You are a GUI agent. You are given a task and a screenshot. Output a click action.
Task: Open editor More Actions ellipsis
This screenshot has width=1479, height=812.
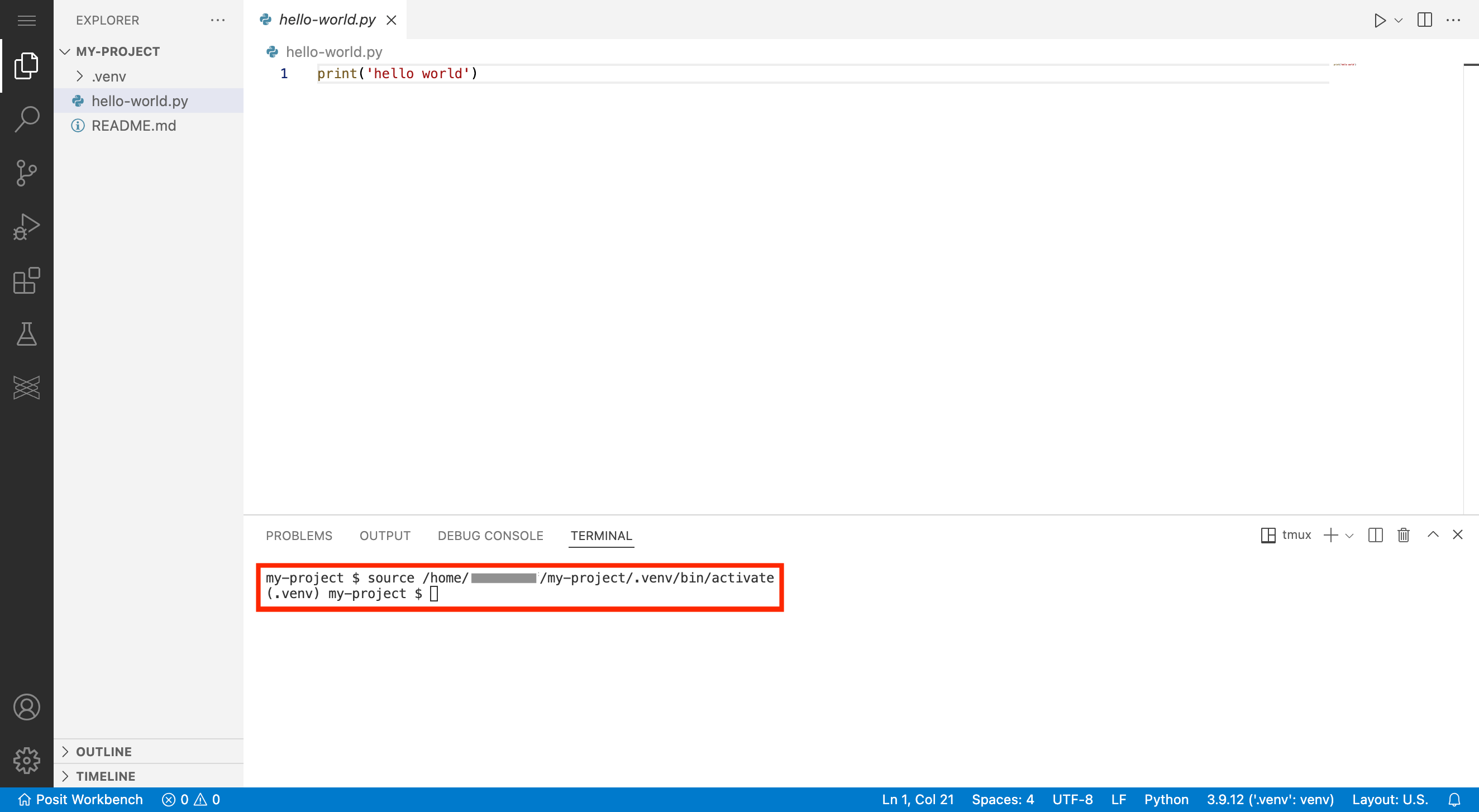coord(1453,20)
